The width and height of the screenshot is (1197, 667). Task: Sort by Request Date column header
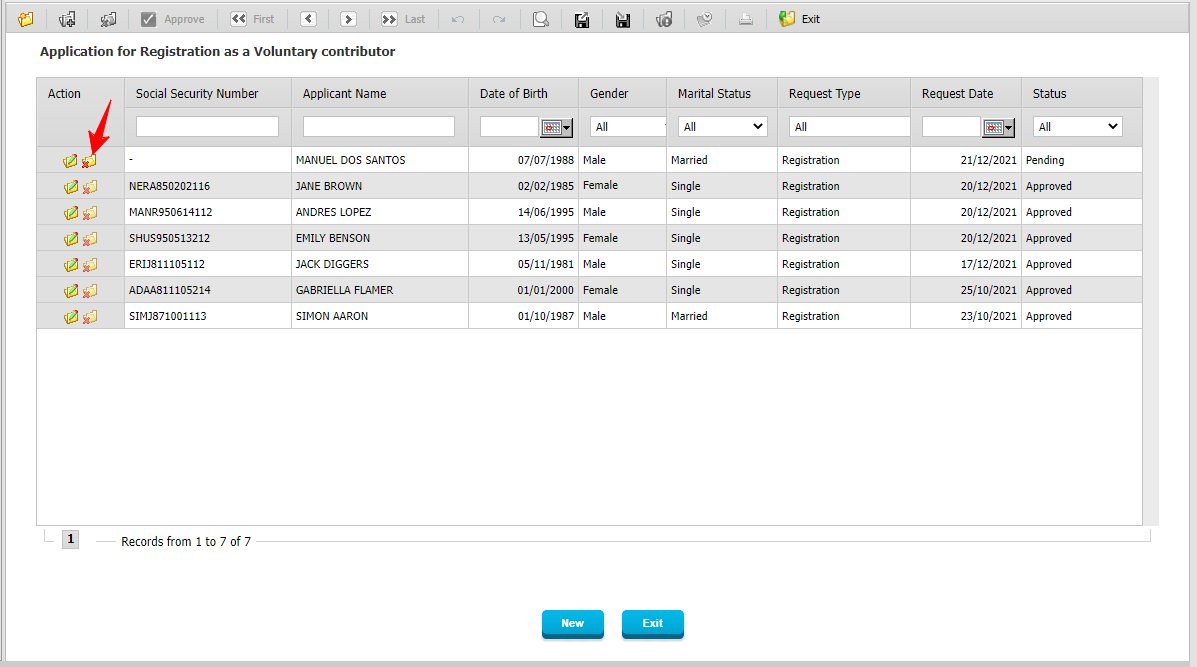point(957,94)
